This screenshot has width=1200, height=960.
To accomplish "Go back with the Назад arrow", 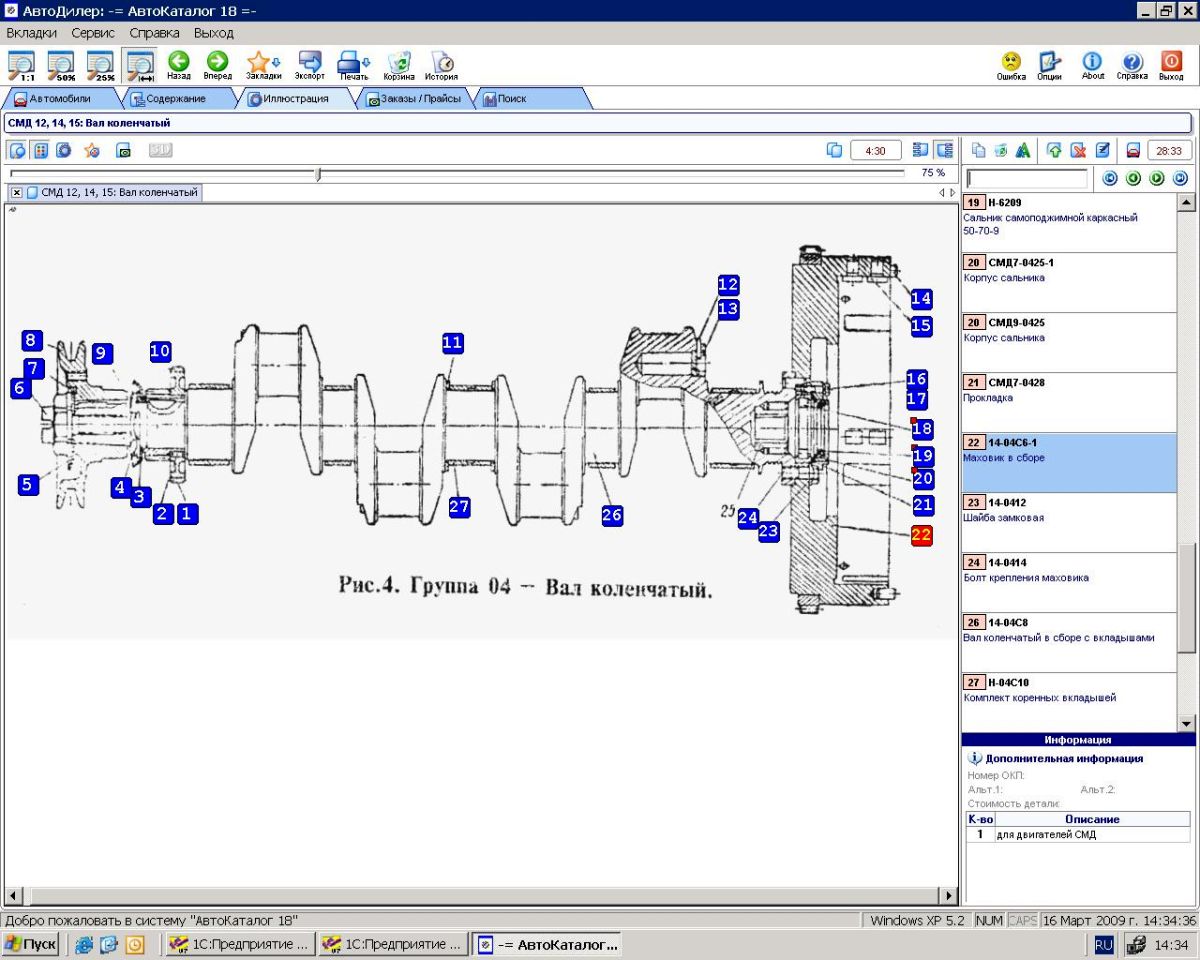I will click(179, 64).
